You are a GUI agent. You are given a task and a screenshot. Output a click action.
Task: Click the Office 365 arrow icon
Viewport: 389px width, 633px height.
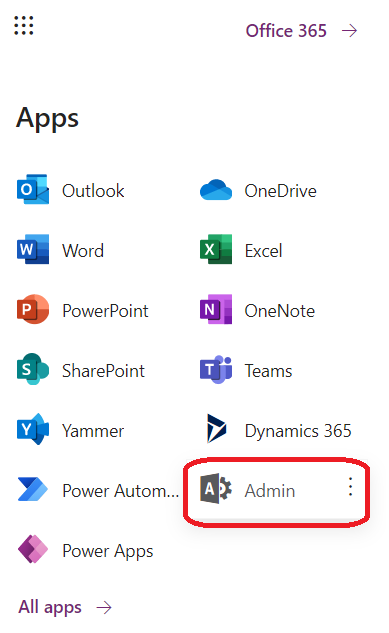click(349, 31)
